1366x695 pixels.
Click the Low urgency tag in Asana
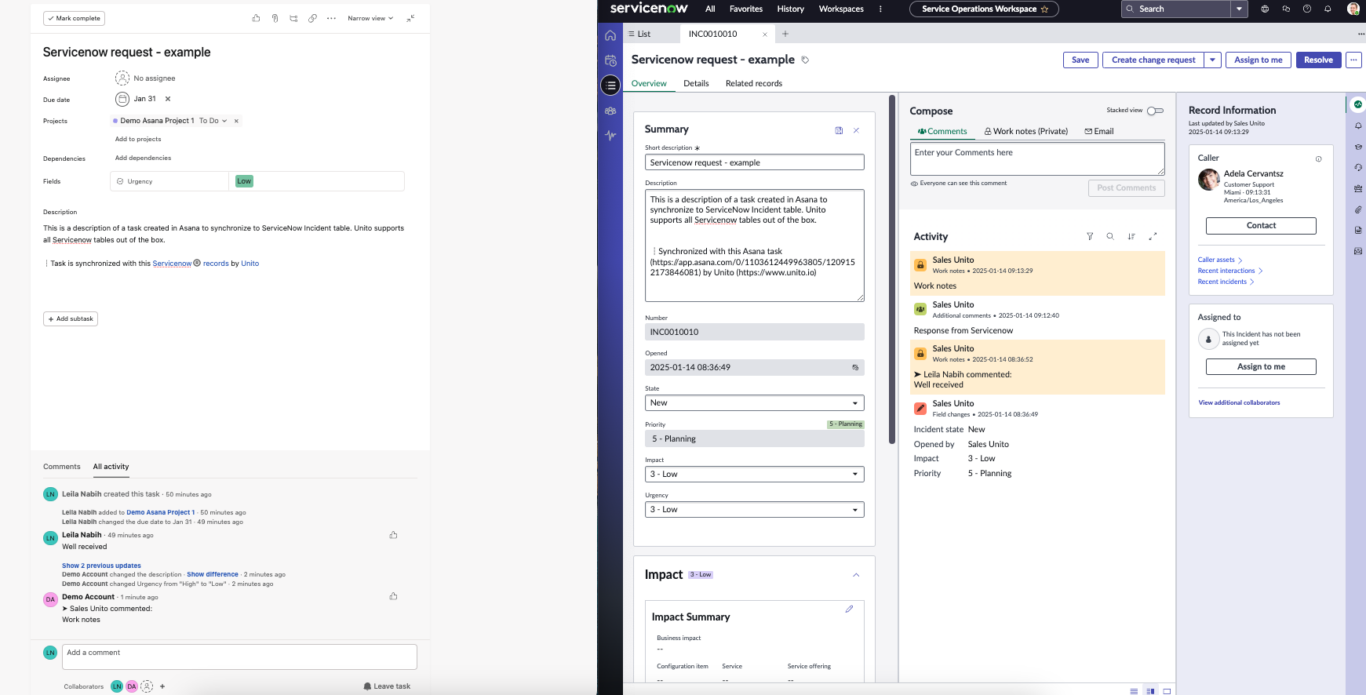pos(244,181)
